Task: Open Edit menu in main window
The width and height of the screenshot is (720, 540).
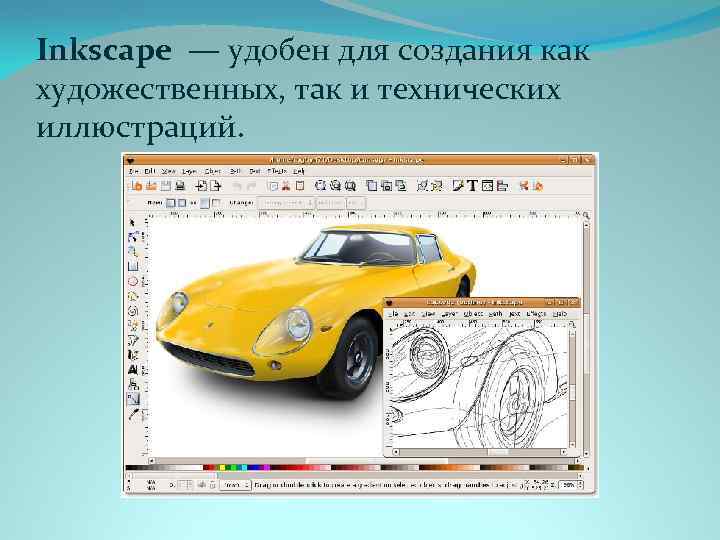Action: coord(150,171)
